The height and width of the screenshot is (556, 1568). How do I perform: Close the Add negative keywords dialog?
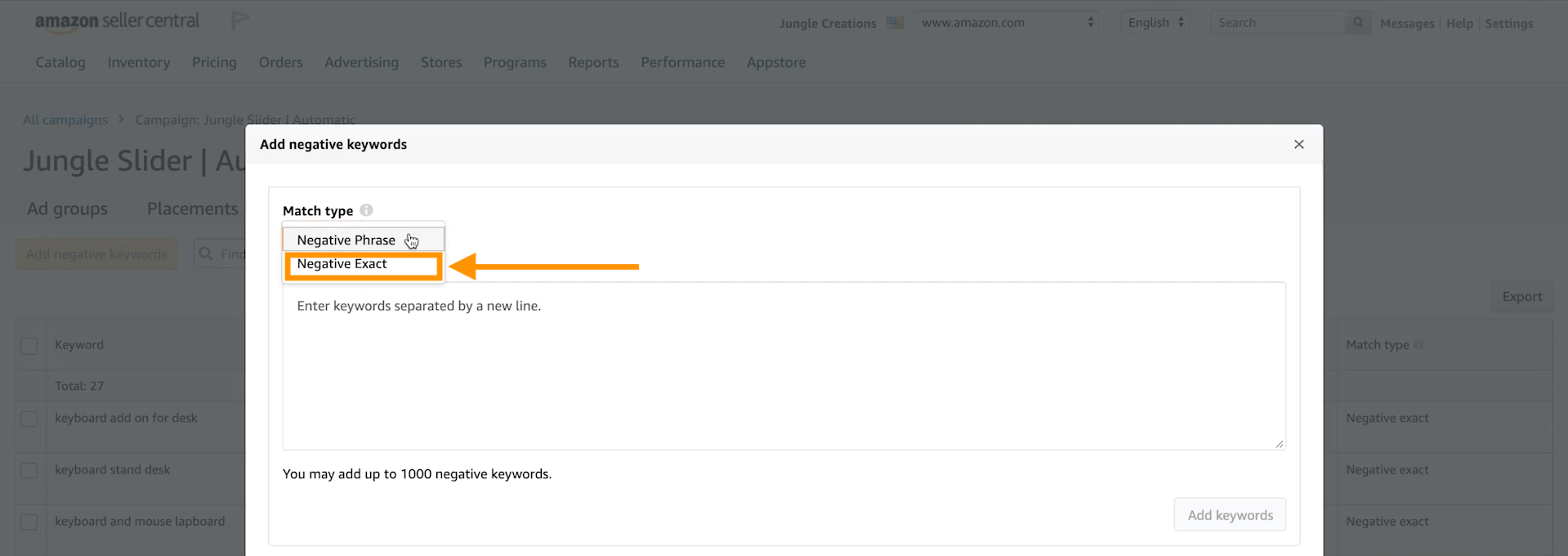pos(1298,145)
